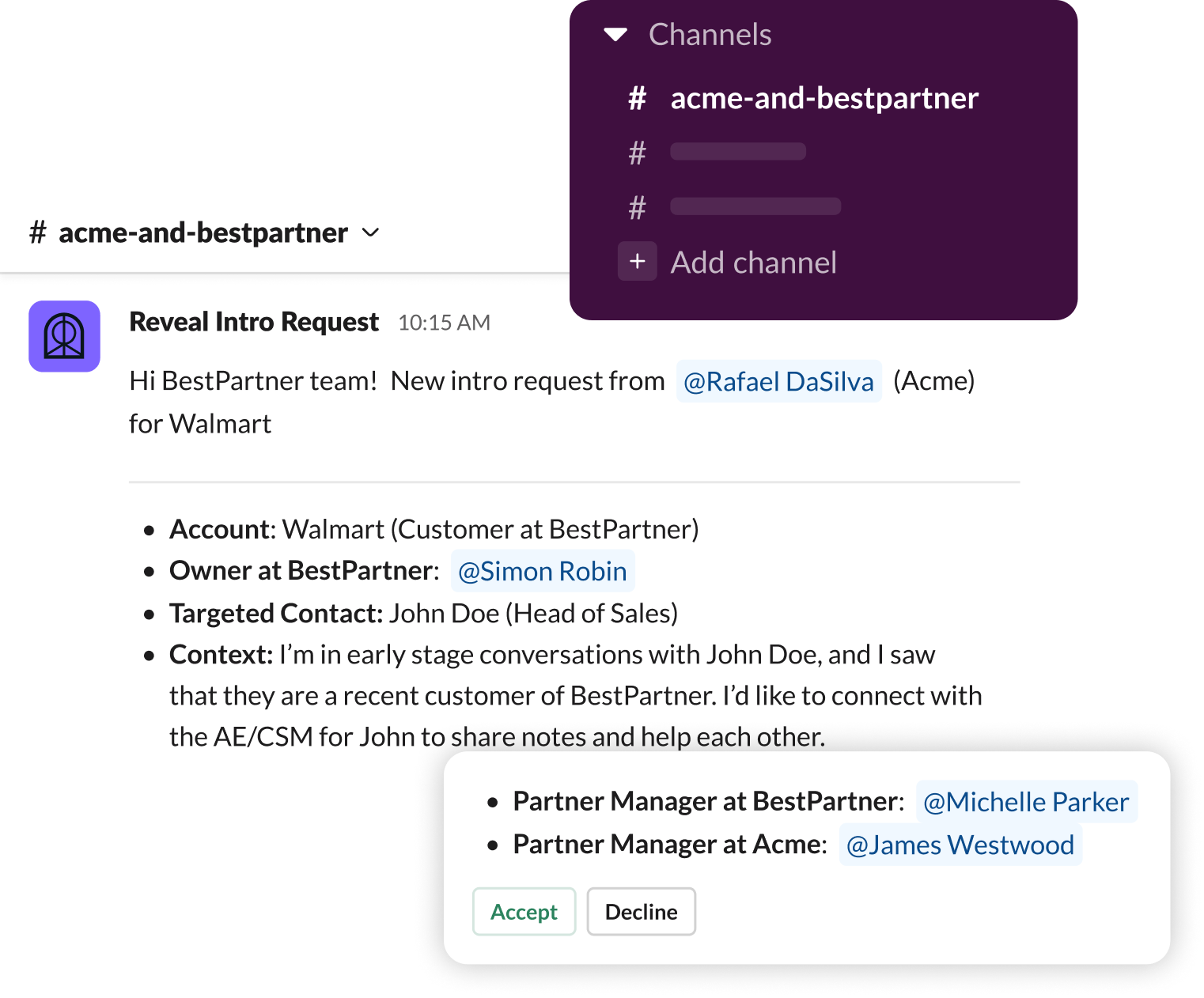Click the plus icon beside Add channel
The image size is (1204, 998).
pos(638,261)
